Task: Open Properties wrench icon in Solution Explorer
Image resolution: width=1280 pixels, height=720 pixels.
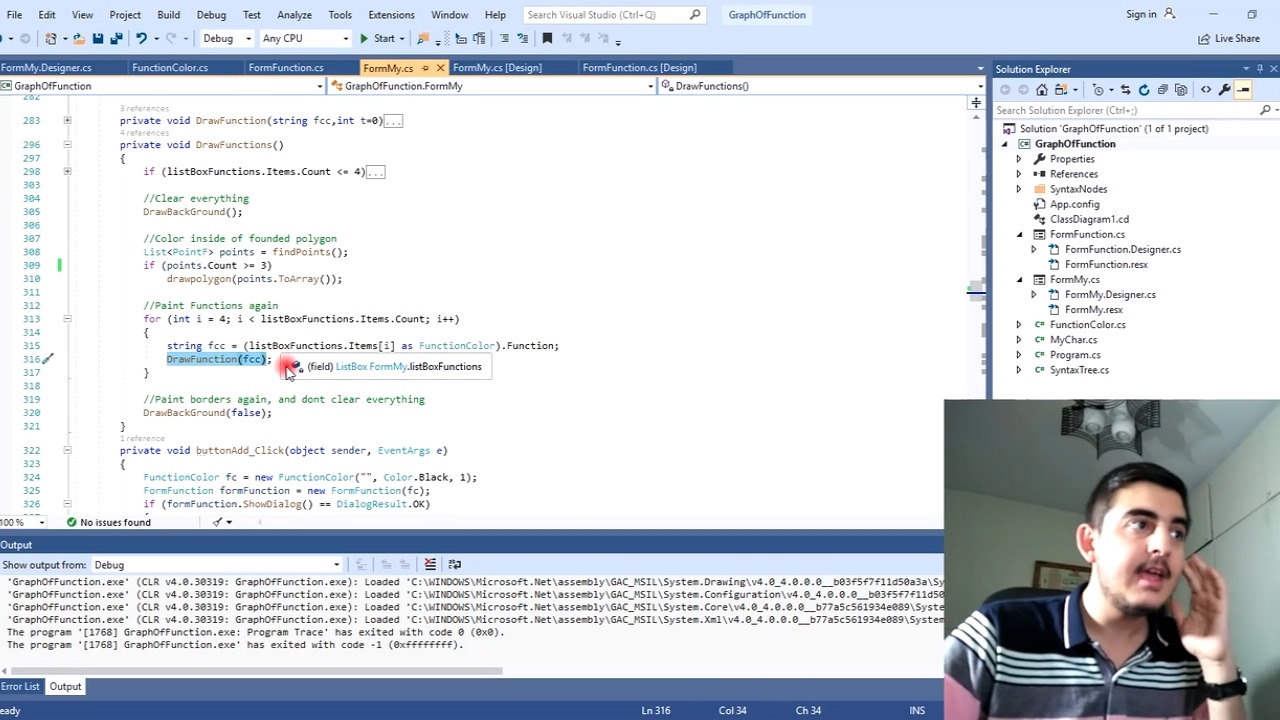Action: click(1224, 90)
